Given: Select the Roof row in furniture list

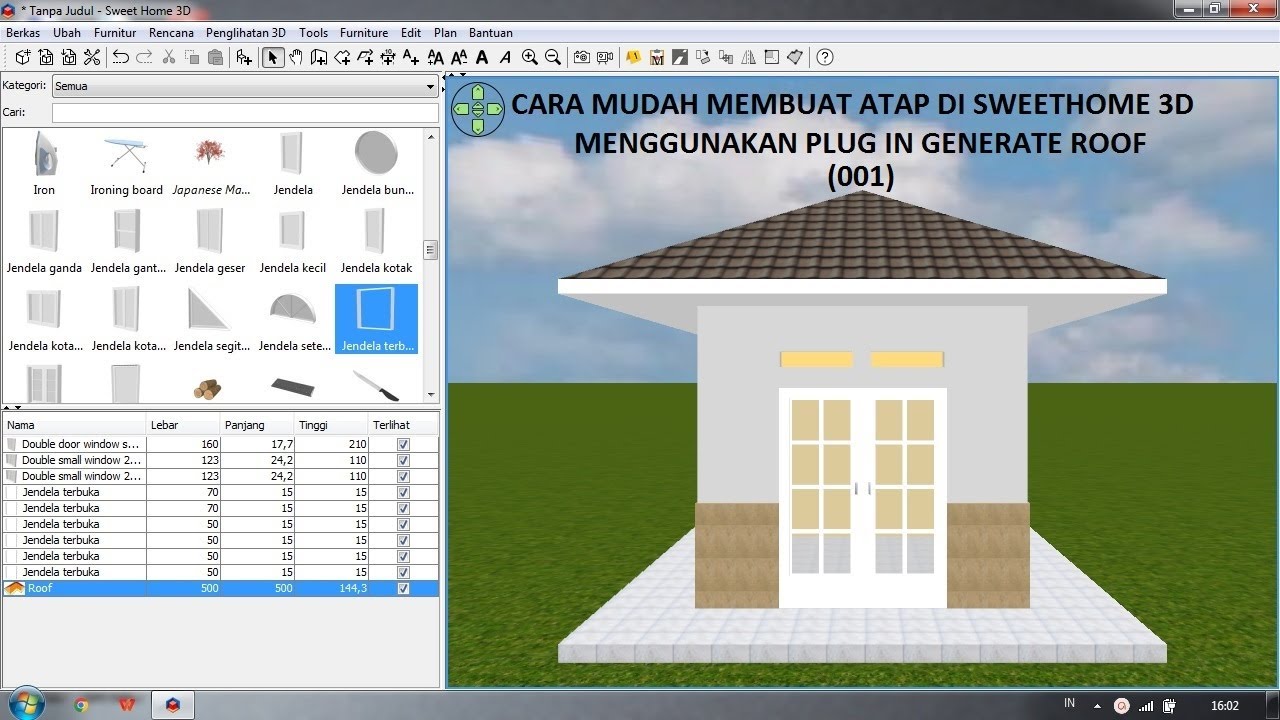Looking at the screenshot, I should [220, 588].
